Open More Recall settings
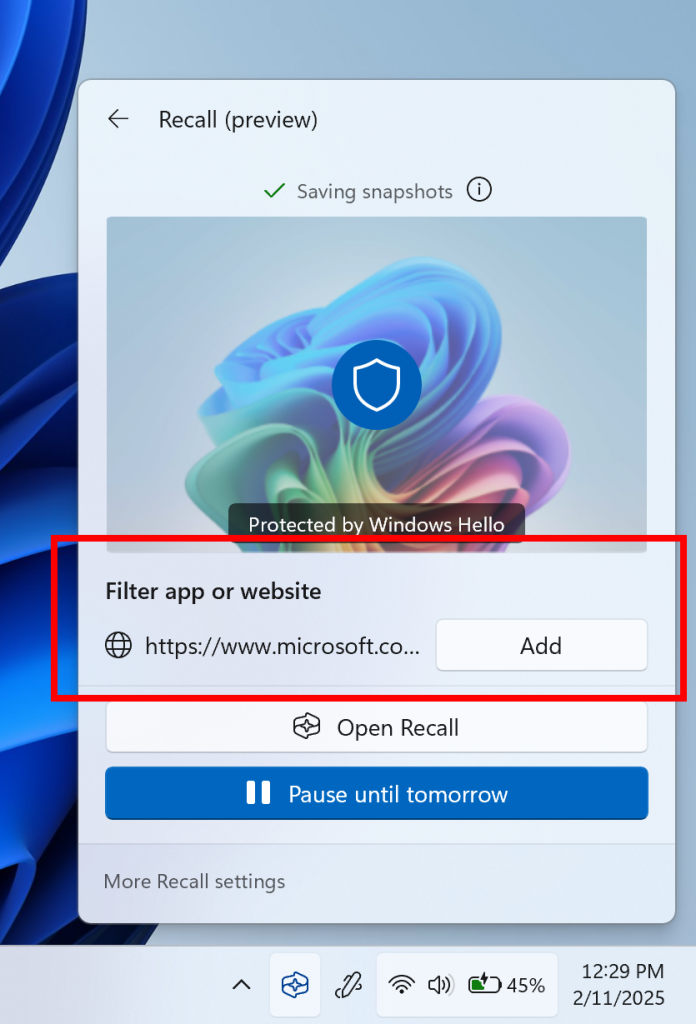The image size is (696, 1024). (194, 881)
